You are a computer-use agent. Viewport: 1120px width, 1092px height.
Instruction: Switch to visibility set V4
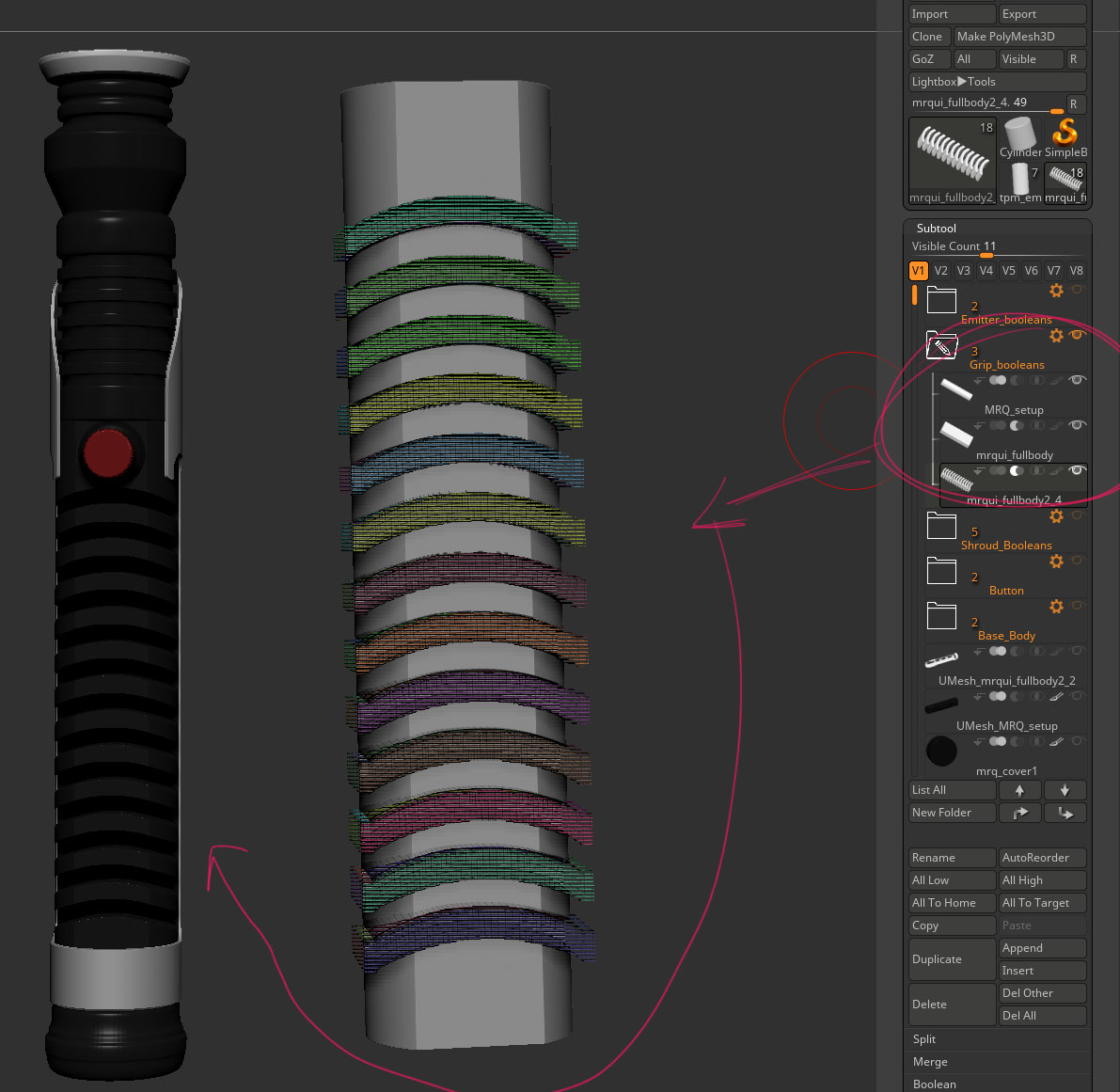tap(986, 271)
